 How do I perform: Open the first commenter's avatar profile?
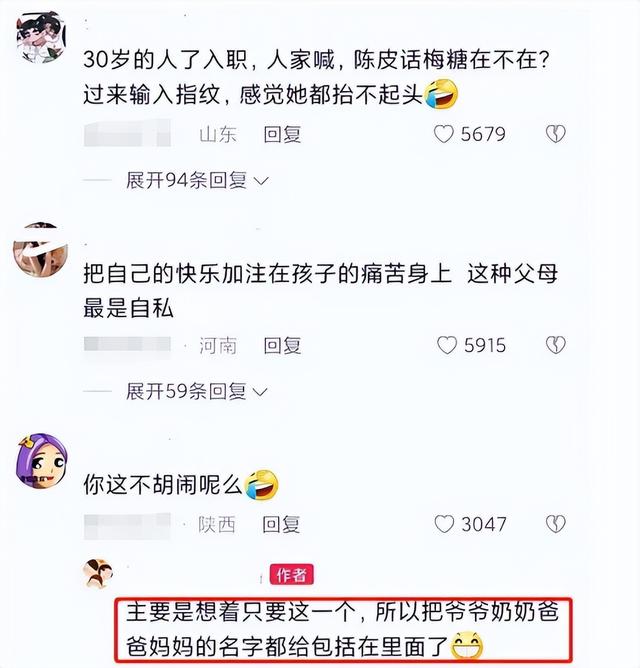(41, 37)
